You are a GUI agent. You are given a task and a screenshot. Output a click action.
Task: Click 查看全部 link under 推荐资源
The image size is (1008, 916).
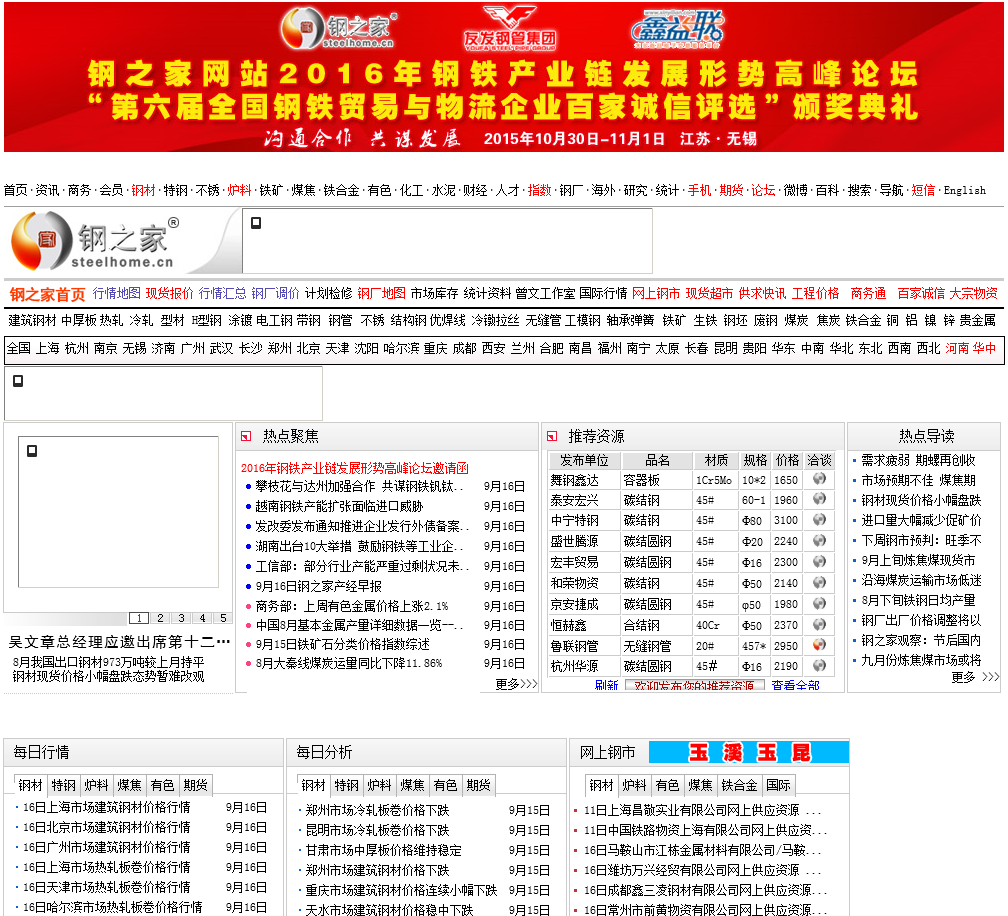click(795, 685)
